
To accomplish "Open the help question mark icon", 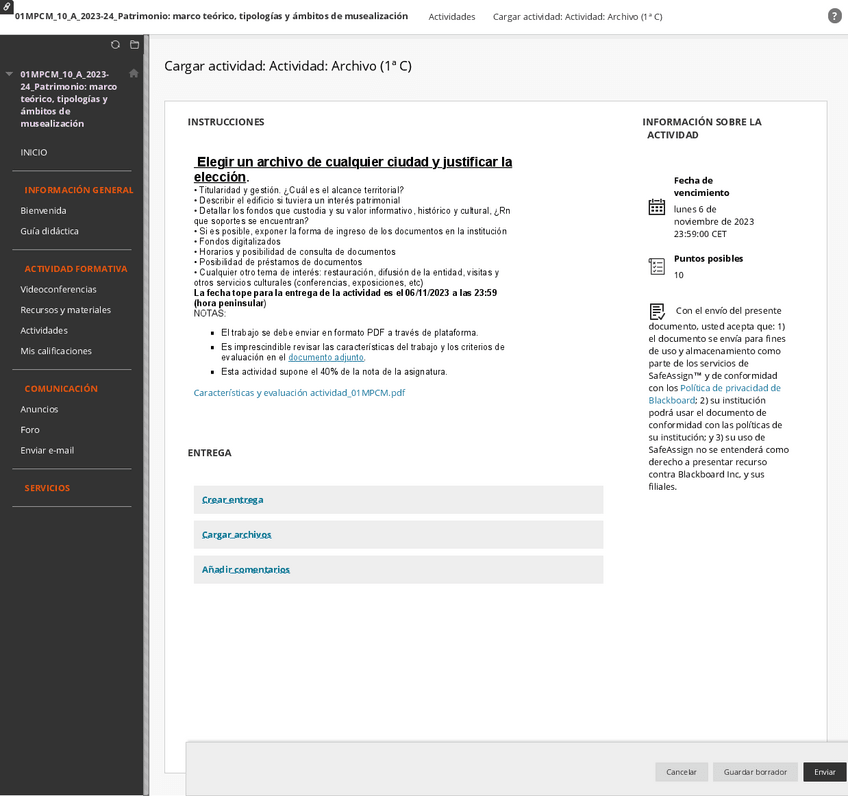I will point(834,16).
